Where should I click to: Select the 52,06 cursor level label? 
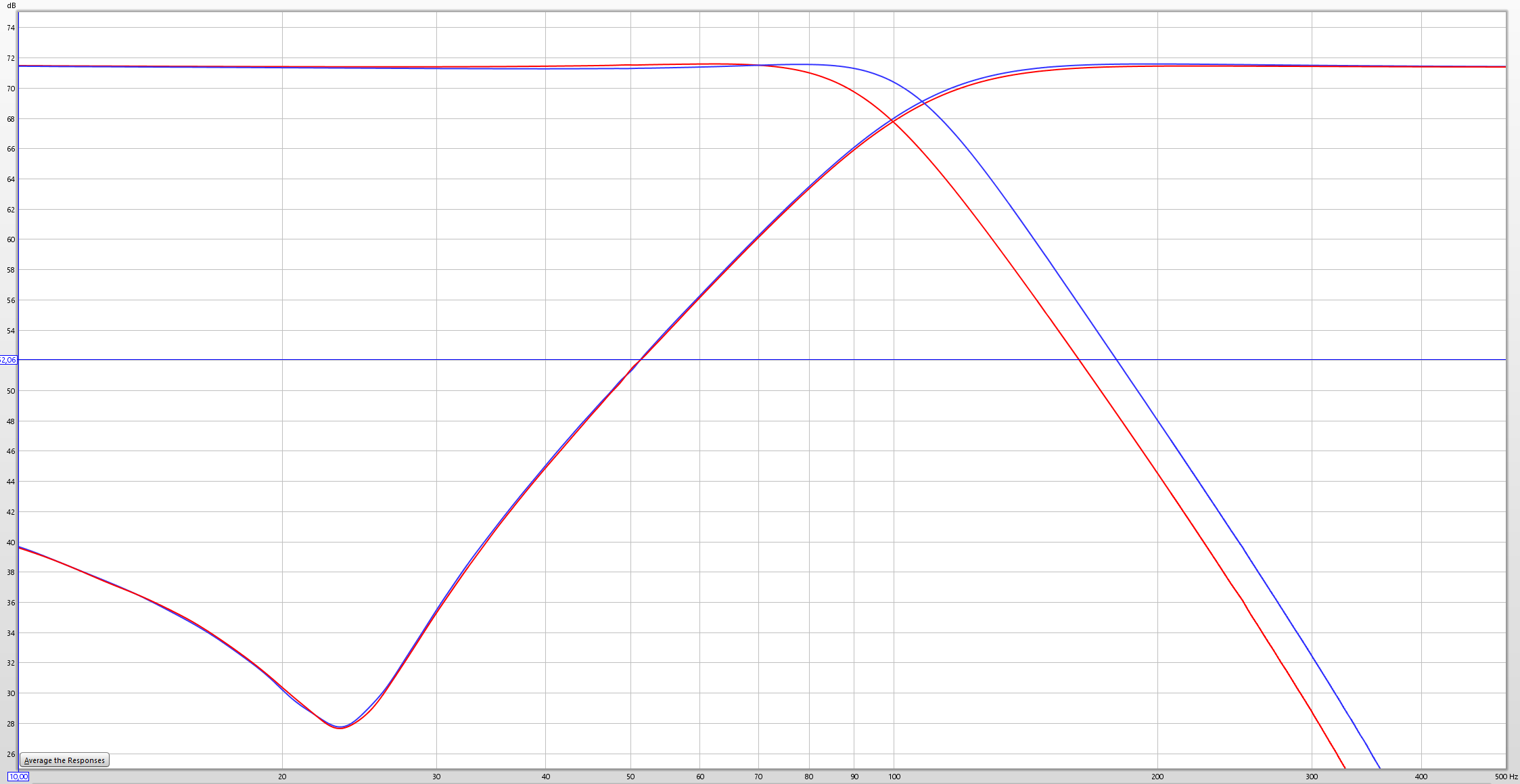click(8, 360)
